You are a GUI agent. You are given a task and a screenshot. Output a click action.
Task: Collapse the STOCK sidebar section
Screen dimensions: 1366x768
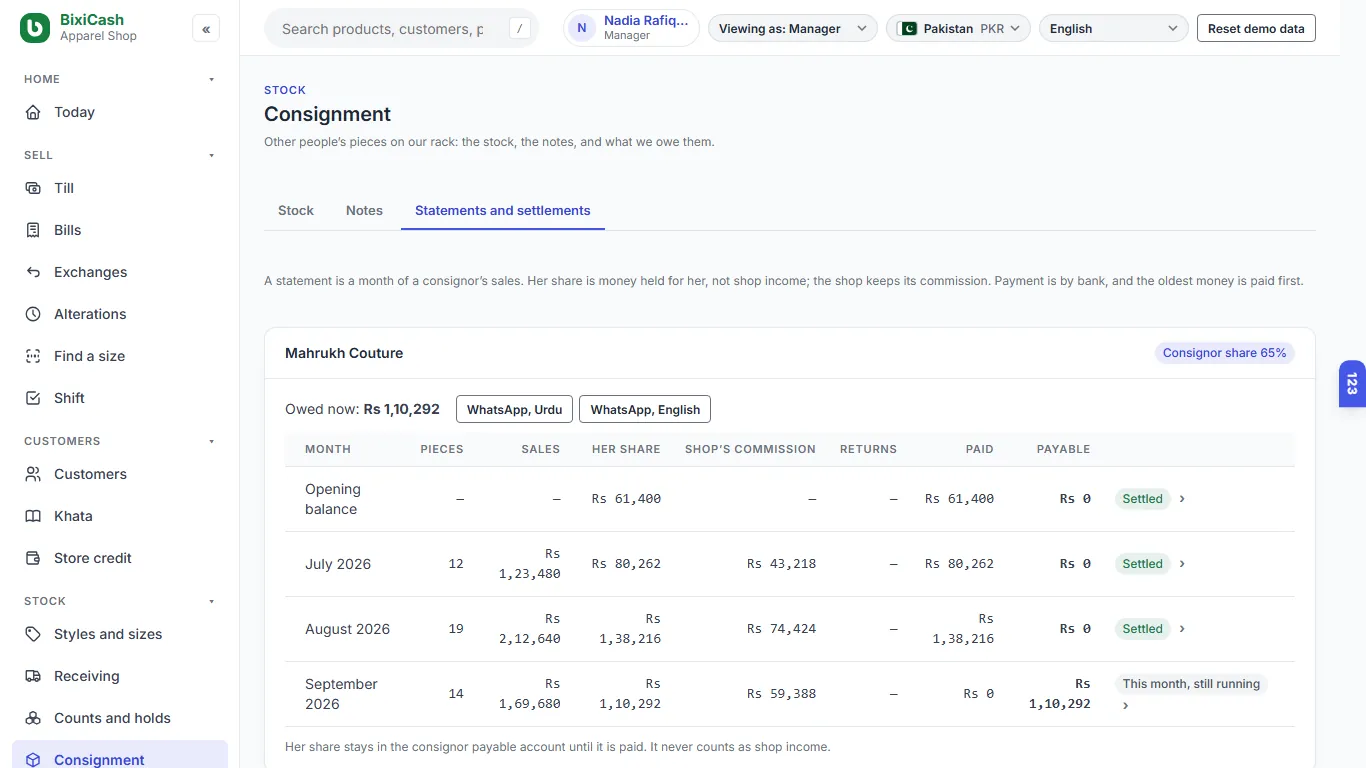211,601
